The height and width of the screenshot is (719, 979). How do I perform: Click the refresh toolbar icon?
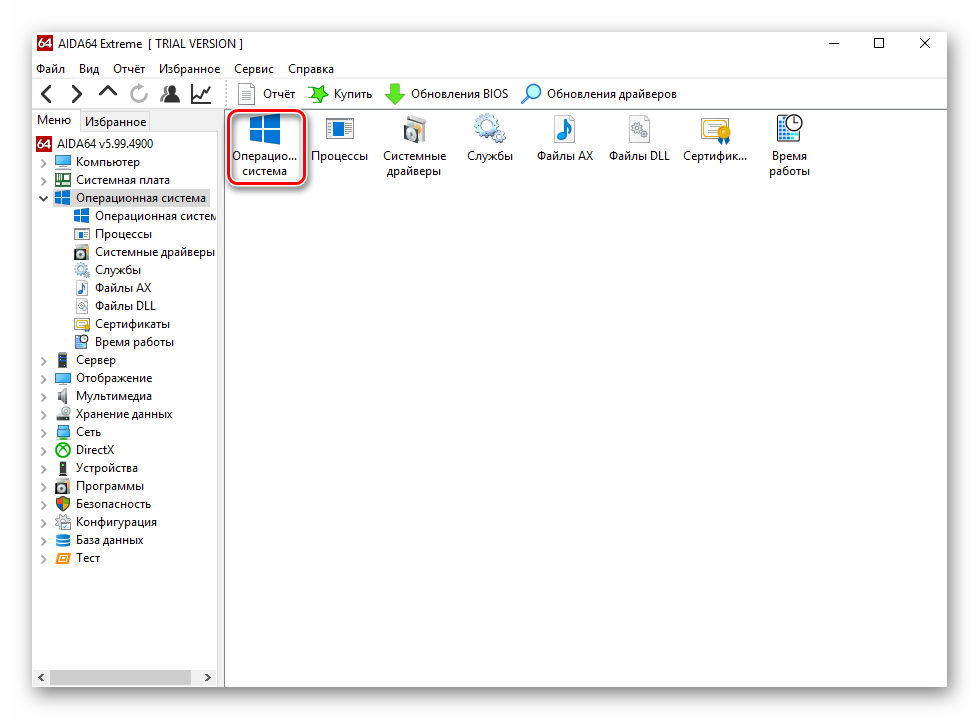tap(139, 94)
